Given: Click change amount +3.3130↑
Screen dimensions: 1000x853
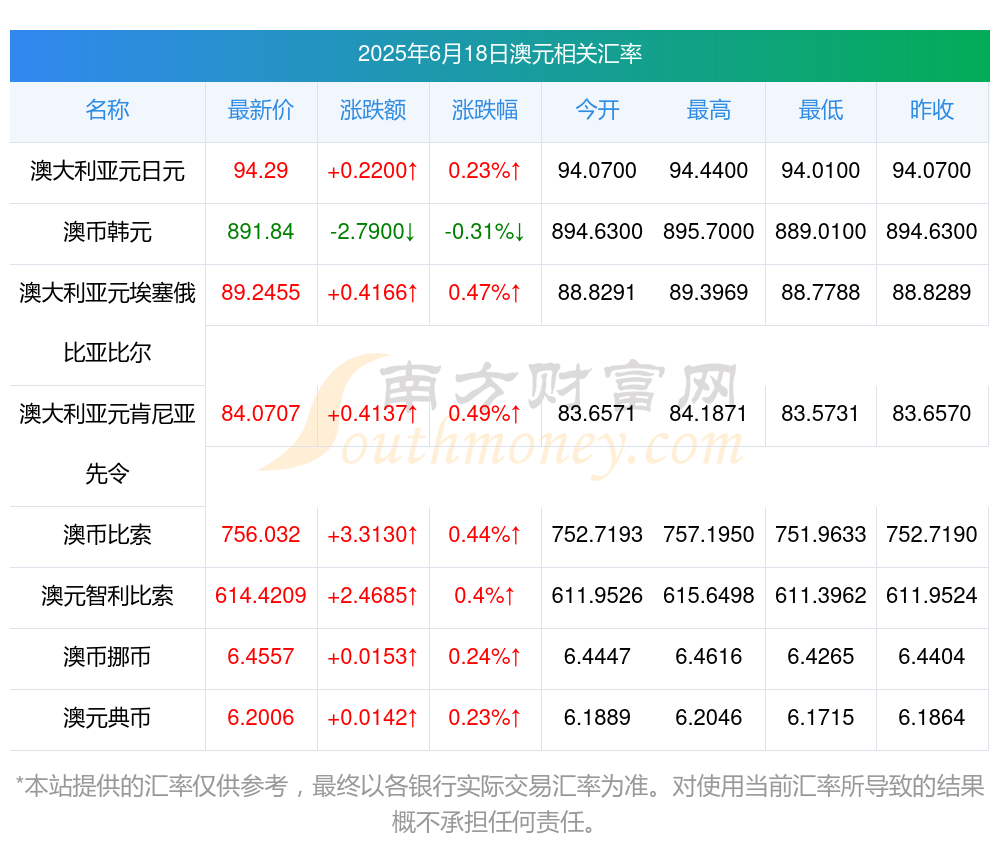Looking at the screenshot, I should click(x=373, y=535).
